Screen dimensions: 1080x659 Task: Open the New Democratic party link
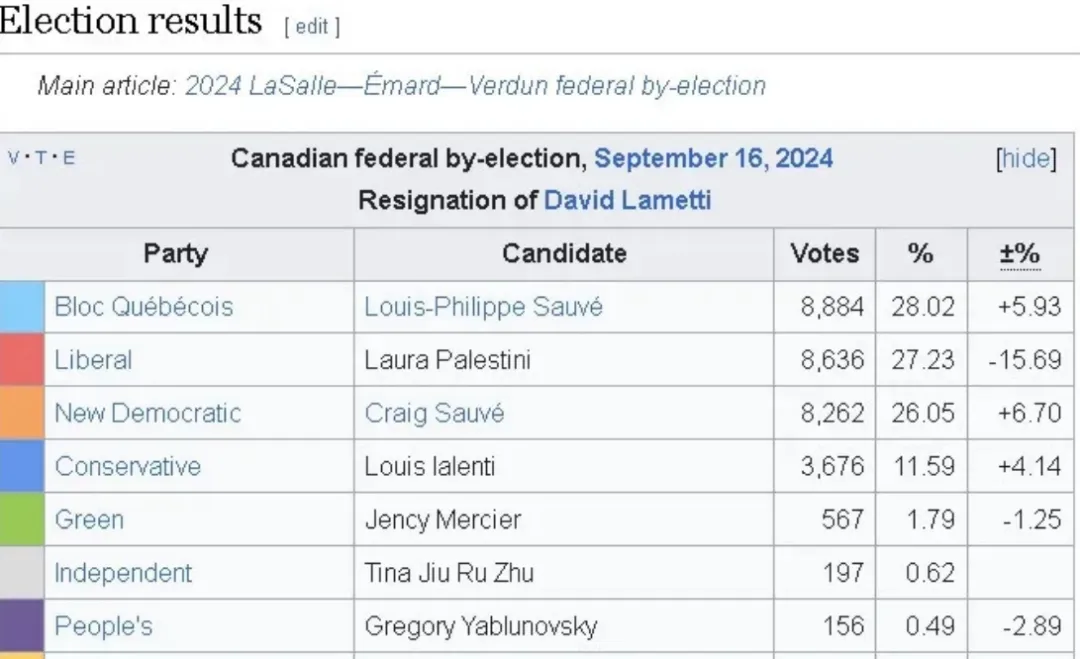point(147,412)
